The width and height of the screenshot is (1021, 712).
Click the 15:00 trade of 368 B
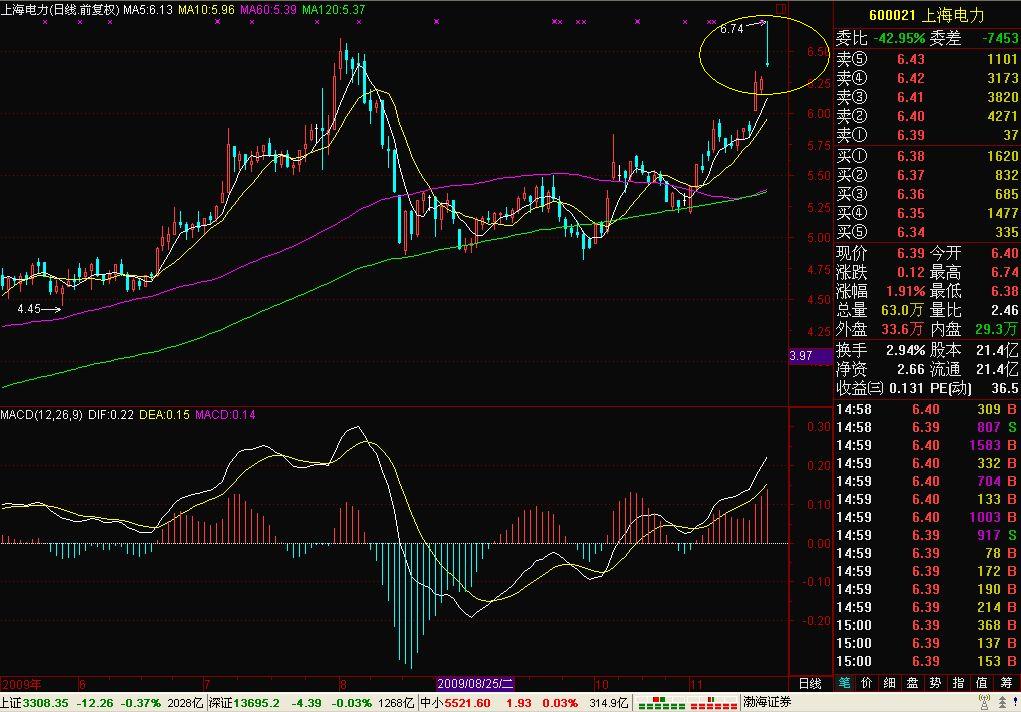tap(927, 625)
